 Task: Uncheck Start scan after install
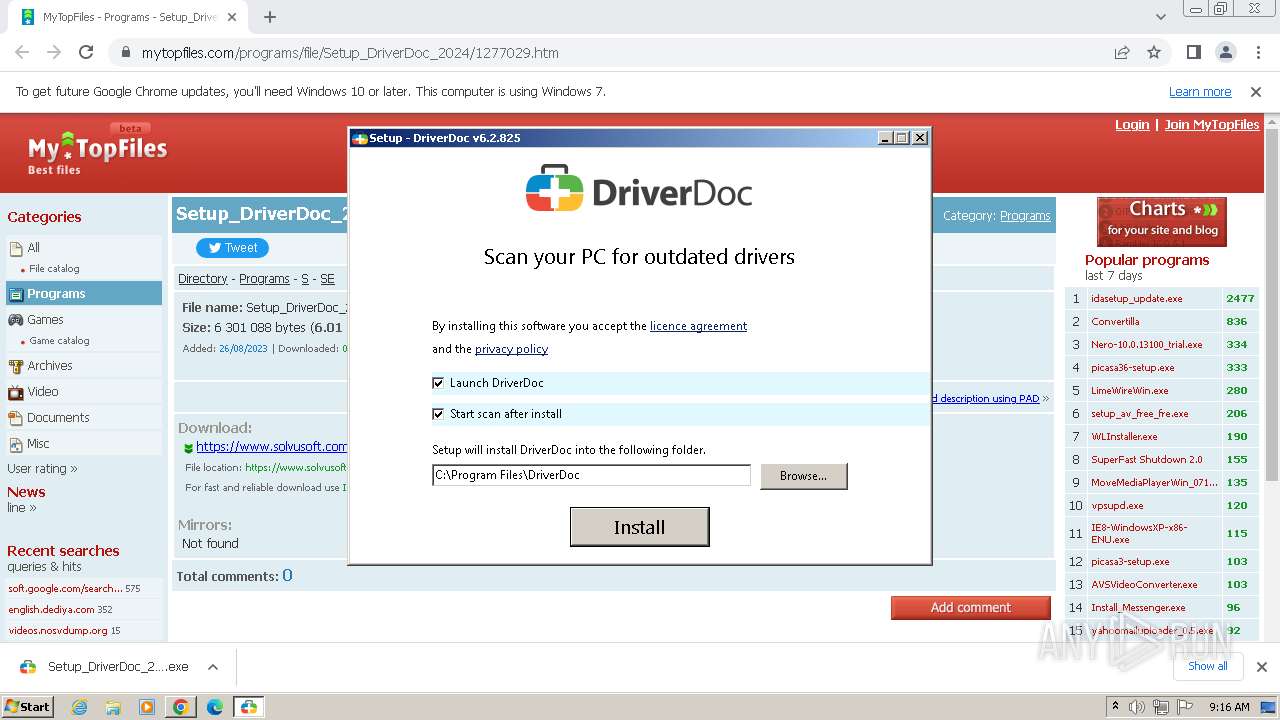tap(438, 414)
